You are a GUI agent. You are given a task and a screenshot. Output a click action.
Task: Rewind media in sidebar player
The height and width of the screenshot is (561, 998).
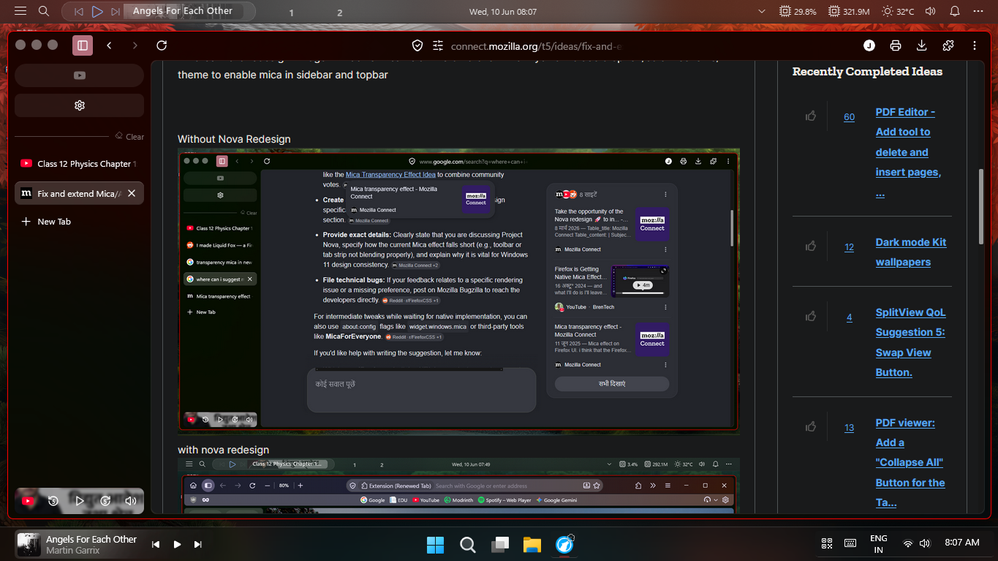click(x=53, y=501)
